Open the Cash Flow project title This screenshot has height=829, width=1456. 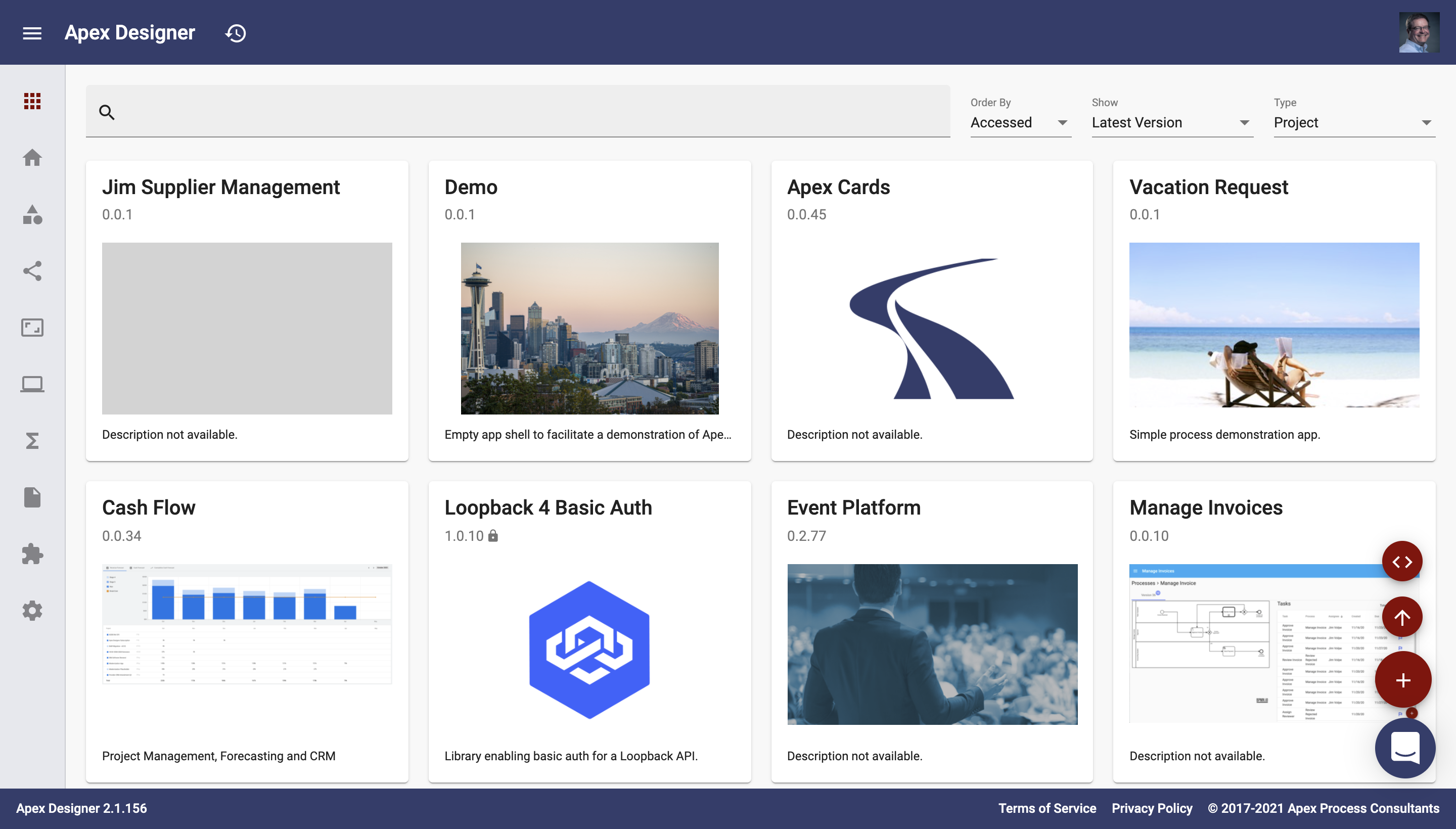coord(149,508)
